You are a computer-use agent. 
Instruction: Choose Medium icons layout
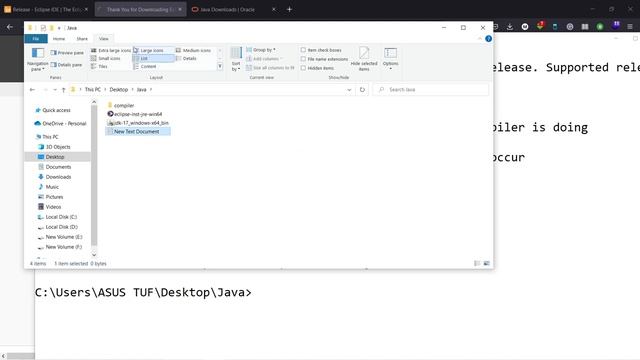point(193,50)
